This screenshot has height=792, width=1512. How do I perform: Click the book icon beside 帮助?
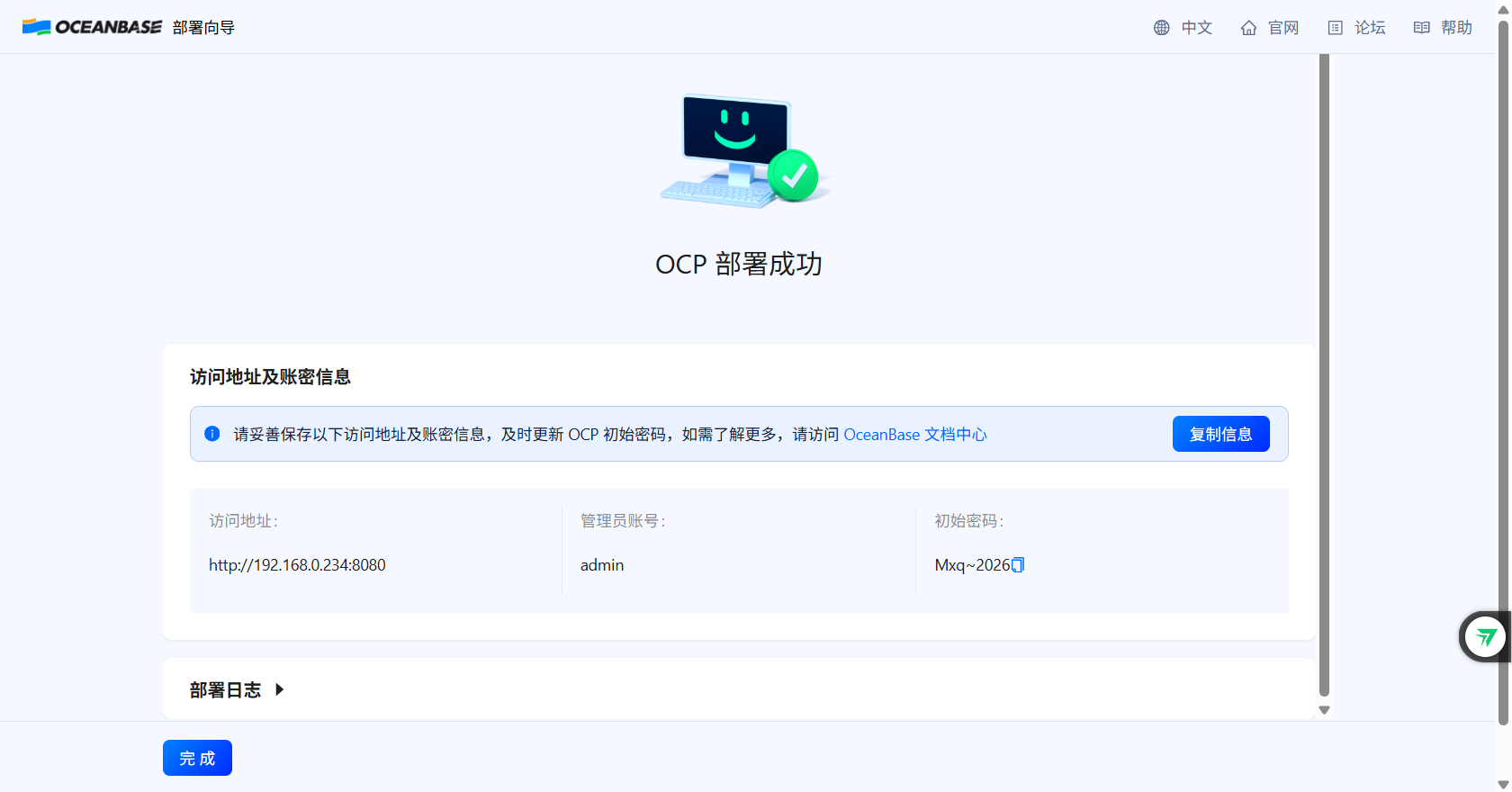(1422, 28)
